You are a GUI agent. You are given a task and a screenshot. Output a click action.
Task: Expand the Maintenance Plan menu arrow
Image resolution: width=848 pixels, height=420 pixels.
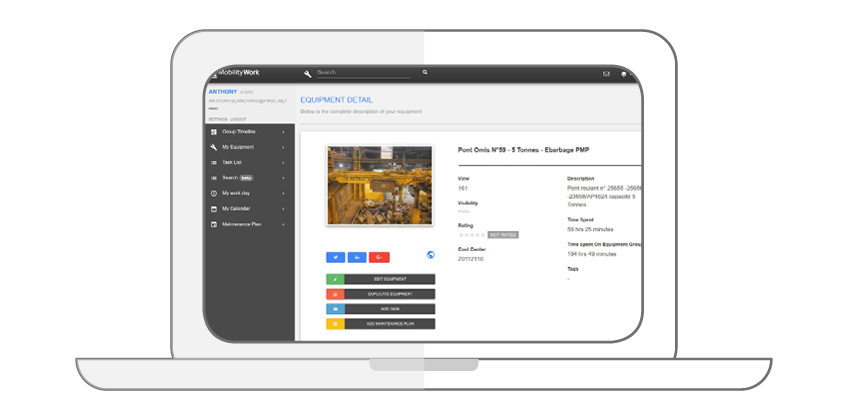click(x=284, y=224)
